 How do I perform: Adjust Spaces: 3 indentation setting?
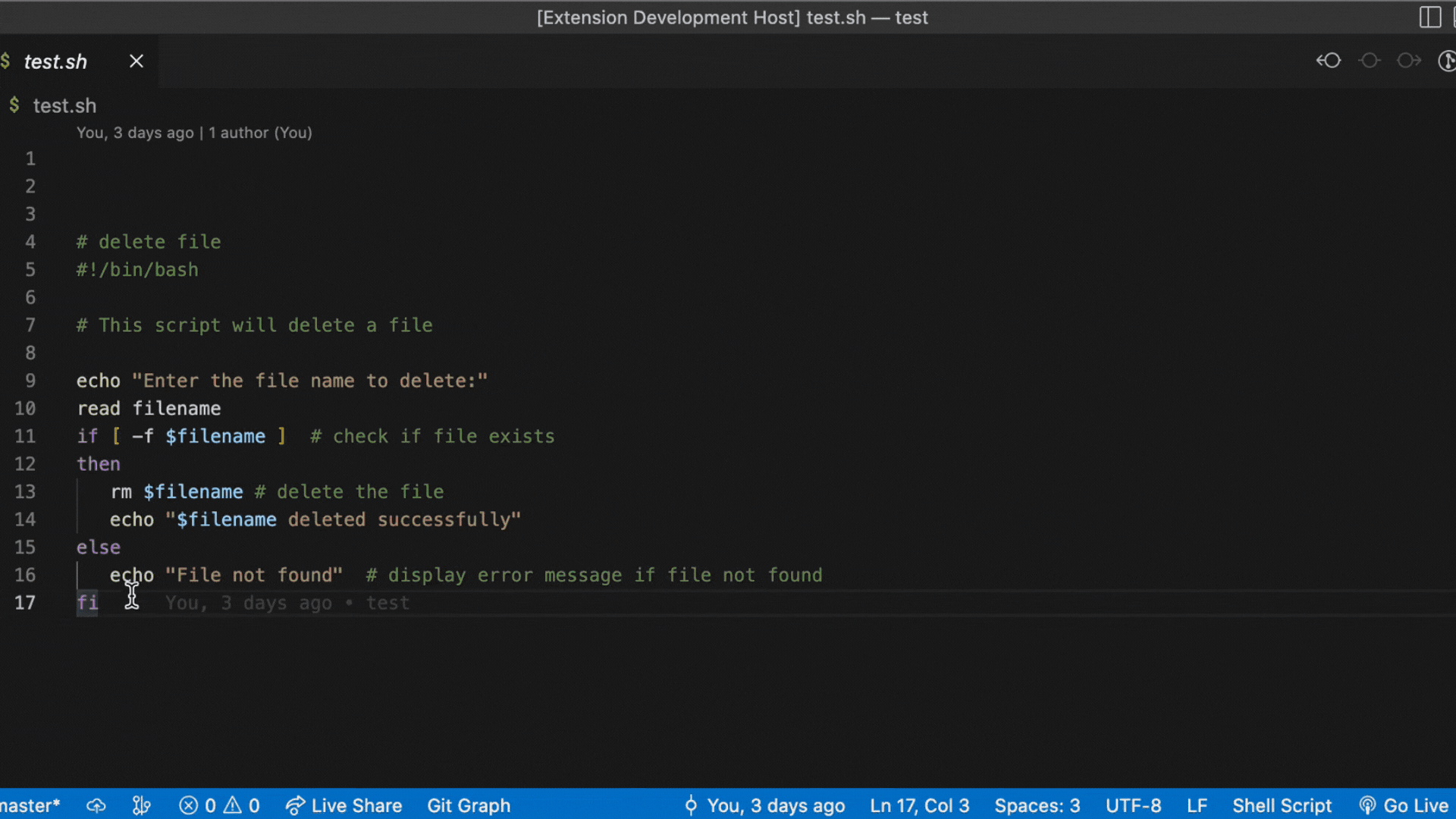tap(1037, 805)
